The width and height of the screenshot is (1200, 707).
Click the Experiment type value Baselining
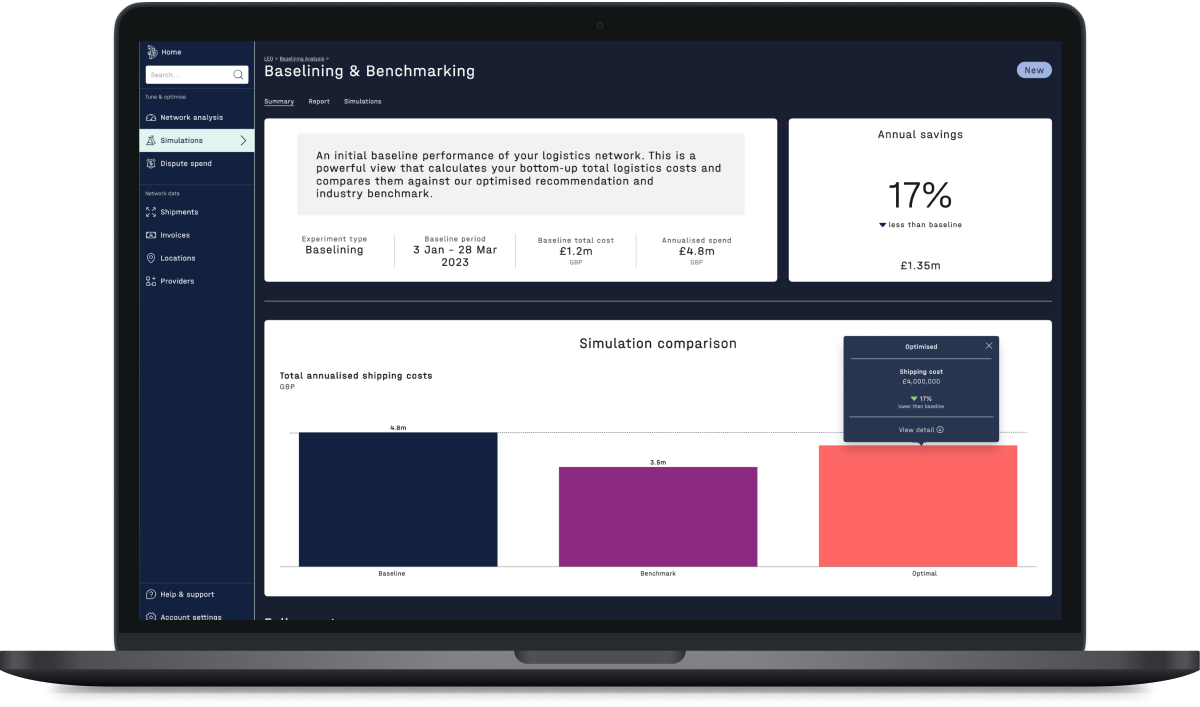point(334,250)
